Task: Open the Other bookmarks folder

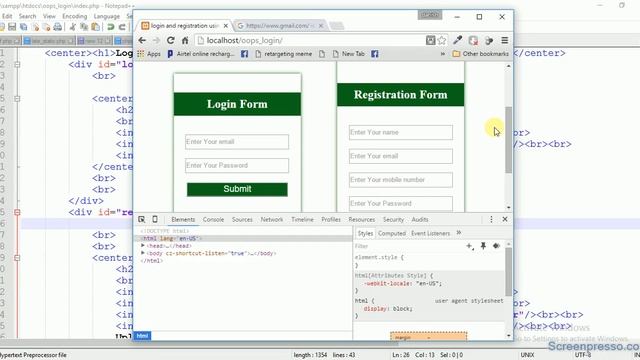Action: click(x=480, y=54)
